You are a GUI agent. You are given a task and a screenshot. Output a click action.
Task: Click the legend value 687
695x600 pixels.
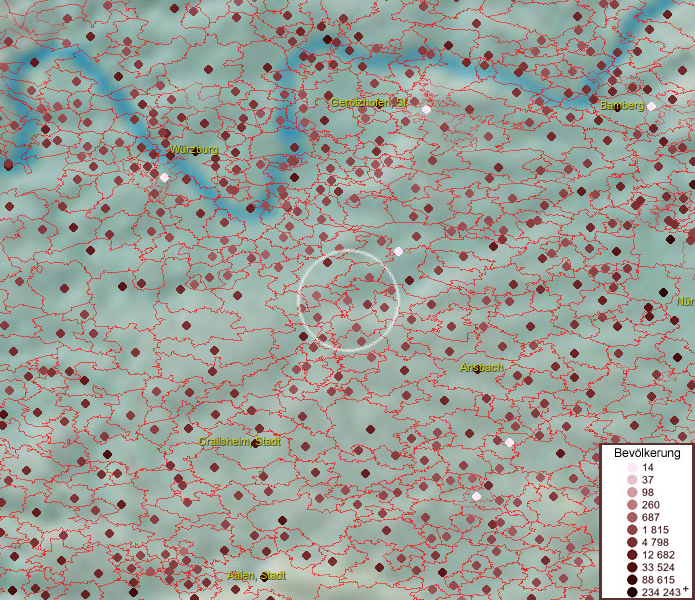pos(650,517)
